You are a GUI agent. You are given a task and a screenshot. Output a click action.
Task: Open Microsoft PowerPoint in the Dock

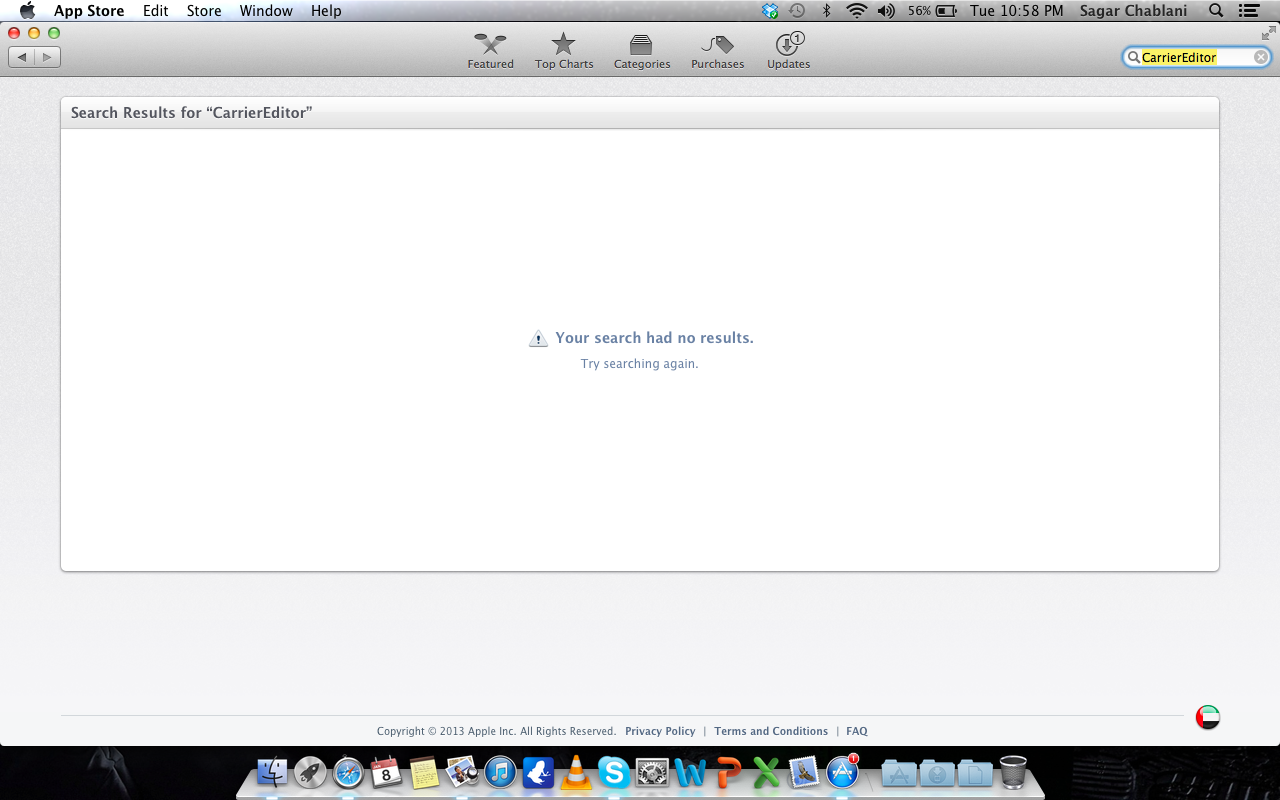tap(728, 772)
